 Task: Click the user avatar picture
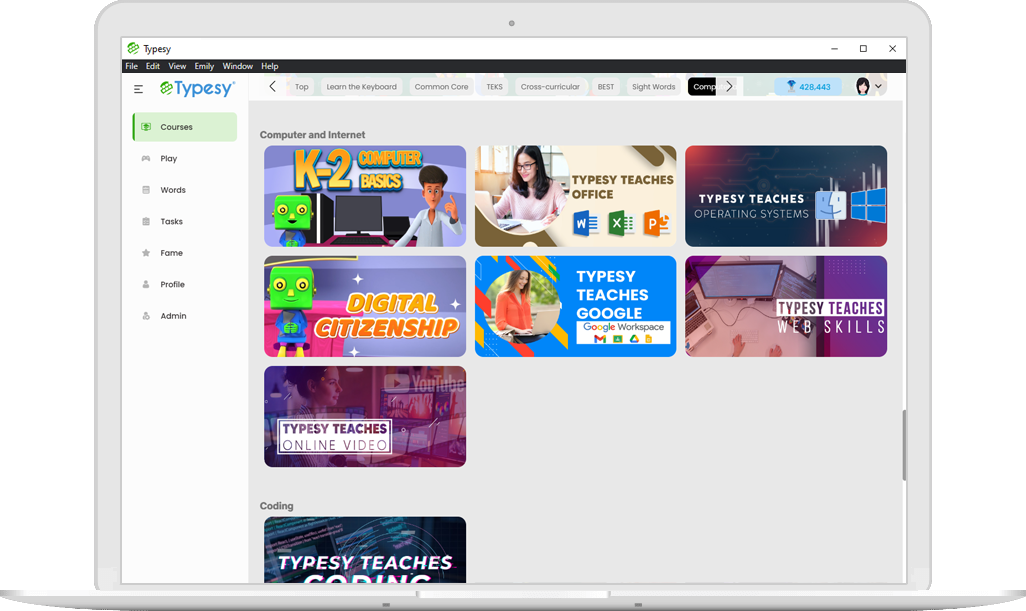[x=862, y=86]
